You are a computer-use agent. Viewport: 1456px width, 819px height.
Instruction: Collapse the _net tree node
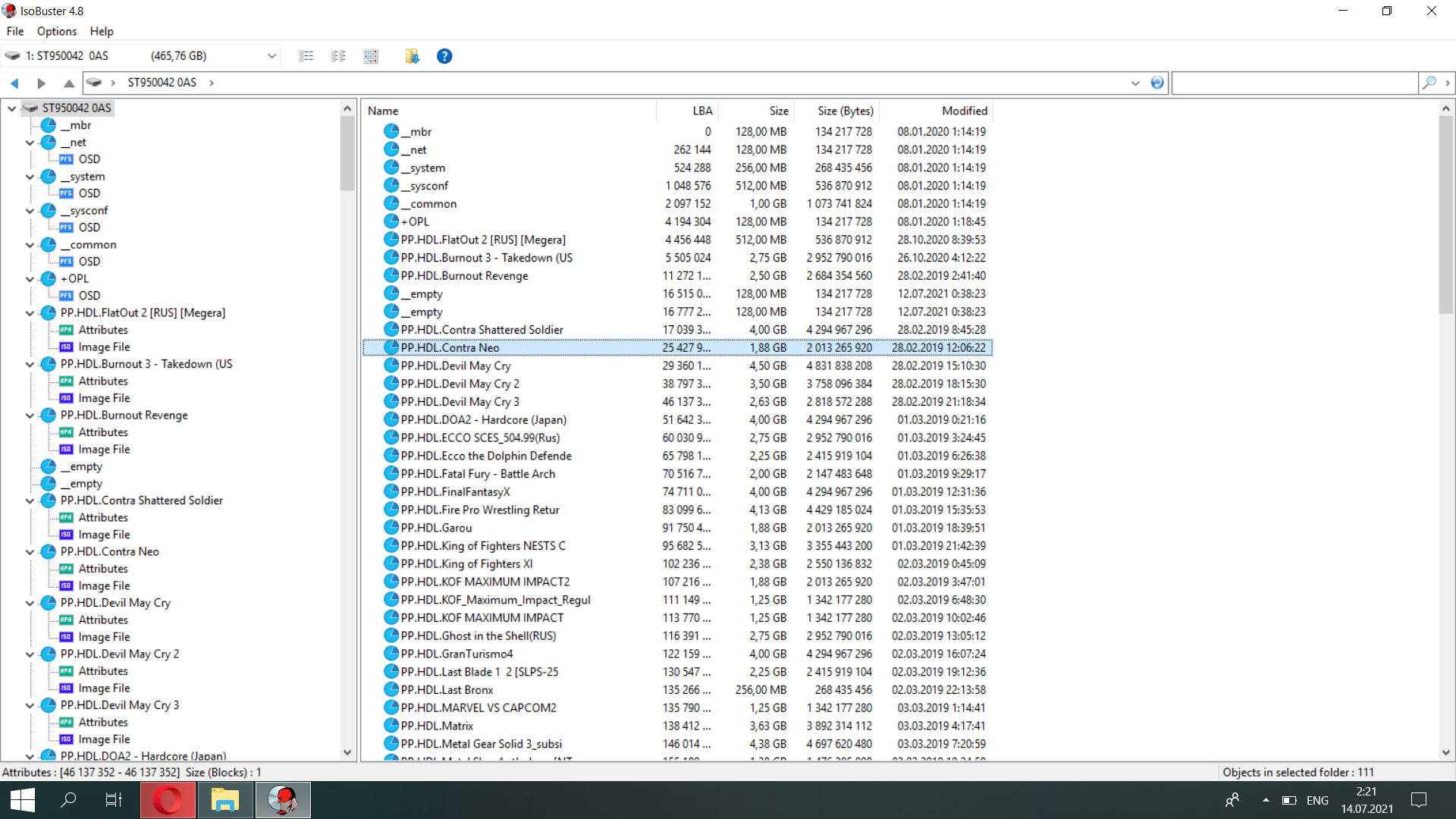click(x=30, y=143)
